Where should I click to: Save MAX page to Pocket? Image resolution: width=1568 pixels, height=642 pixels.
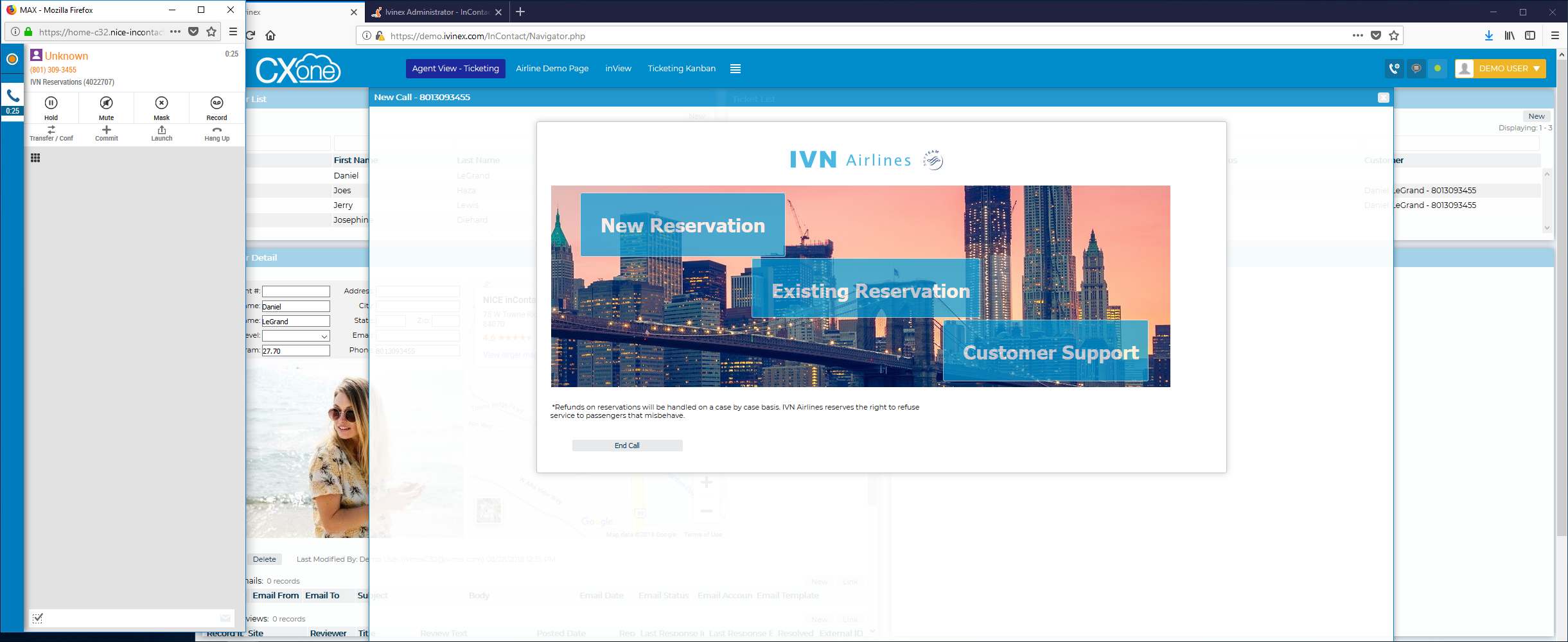193,31
